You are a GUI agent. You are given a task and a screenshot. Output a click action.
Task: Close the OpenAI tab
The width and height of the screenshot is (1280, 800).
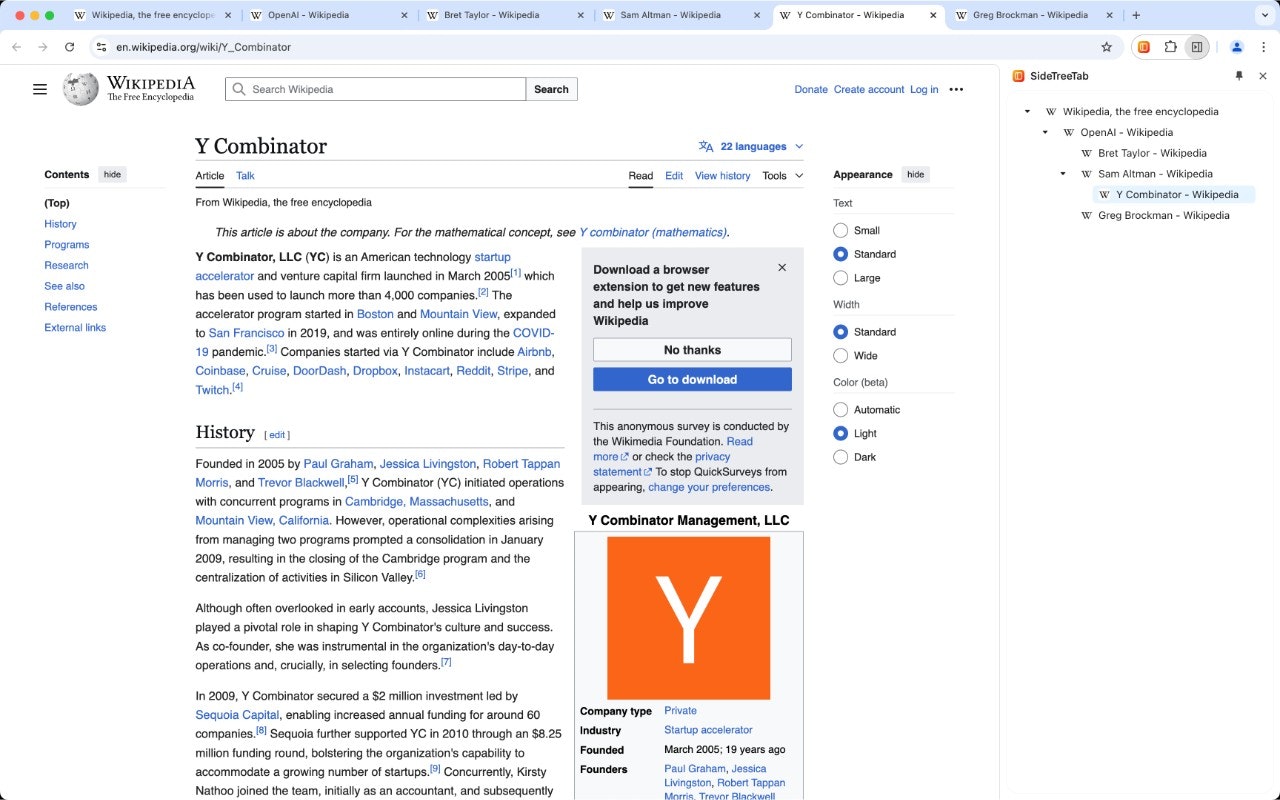(x=404, y=16)
